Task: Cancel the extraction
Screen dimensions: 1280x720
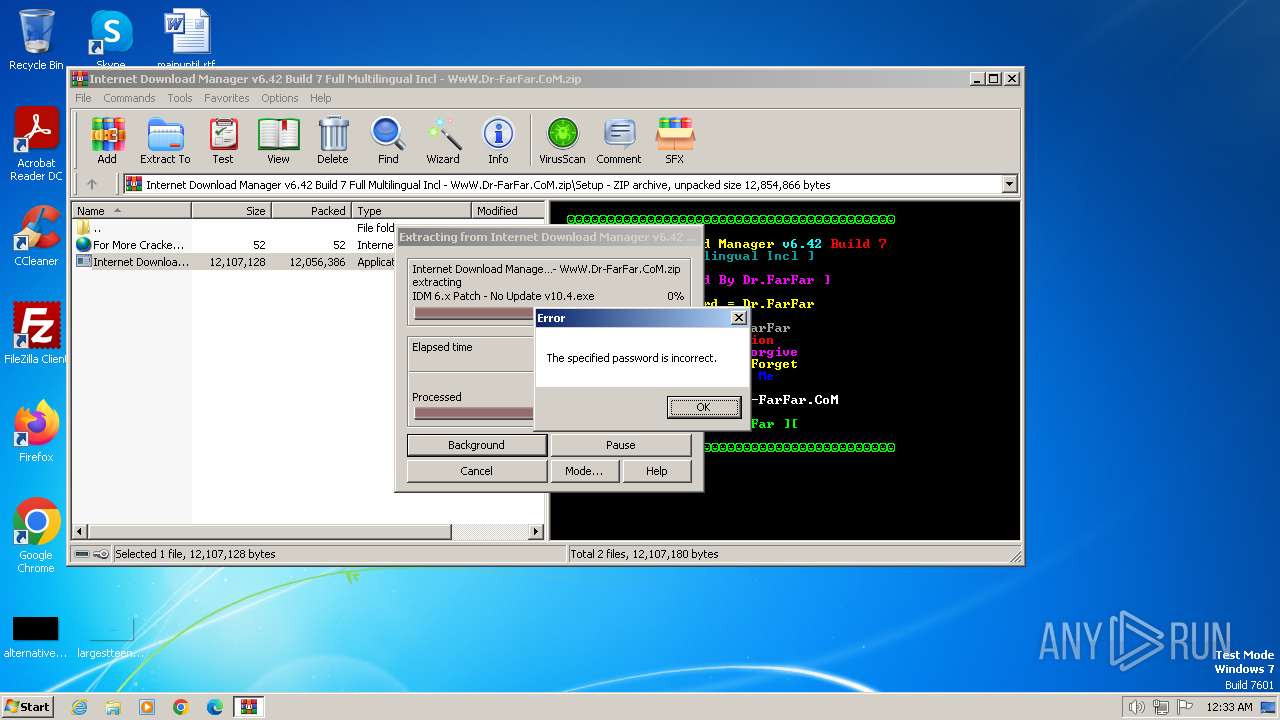Action: [x=476, y=471]
